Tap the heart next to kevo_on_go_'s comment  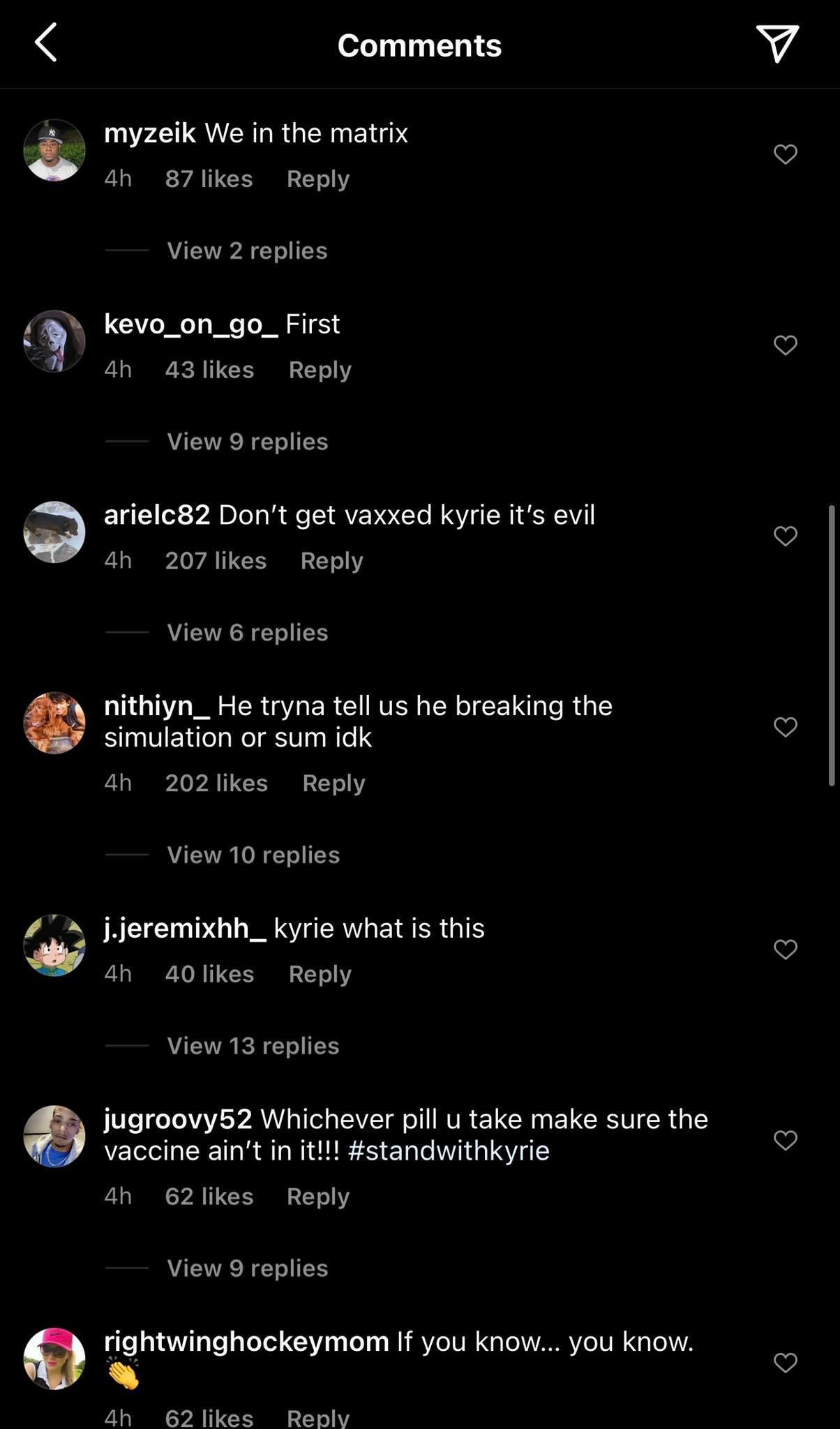[786, 343]
